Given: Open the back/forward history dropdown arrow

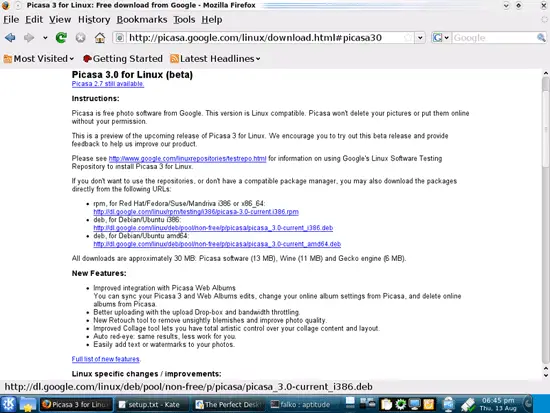Looking at the screenshot, I should [x=45, y=38].
